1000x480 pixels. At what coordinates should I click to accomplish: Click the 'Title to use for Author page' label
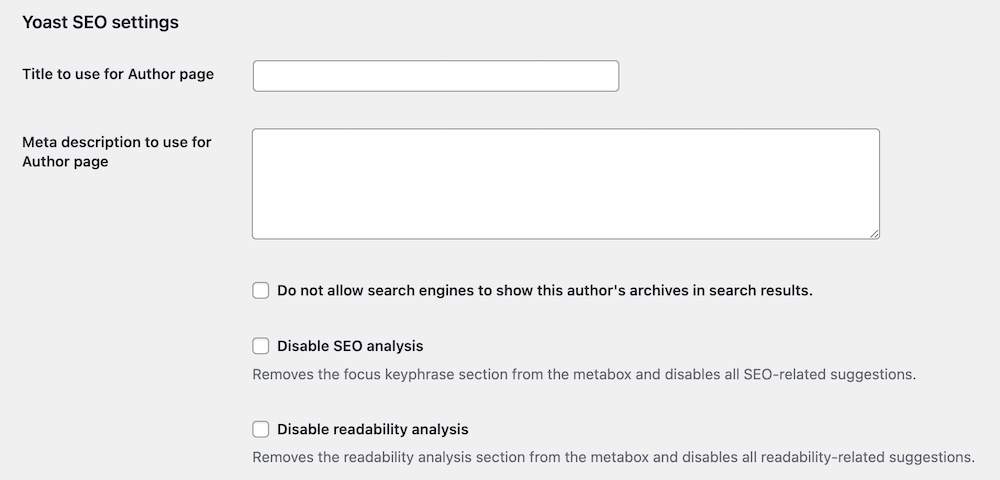(x=118, y=74)
